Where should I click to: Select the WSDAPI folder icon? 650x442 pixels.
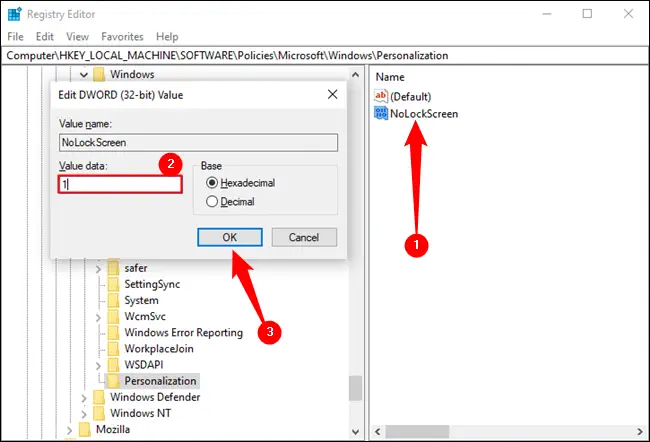coord(114,365)
